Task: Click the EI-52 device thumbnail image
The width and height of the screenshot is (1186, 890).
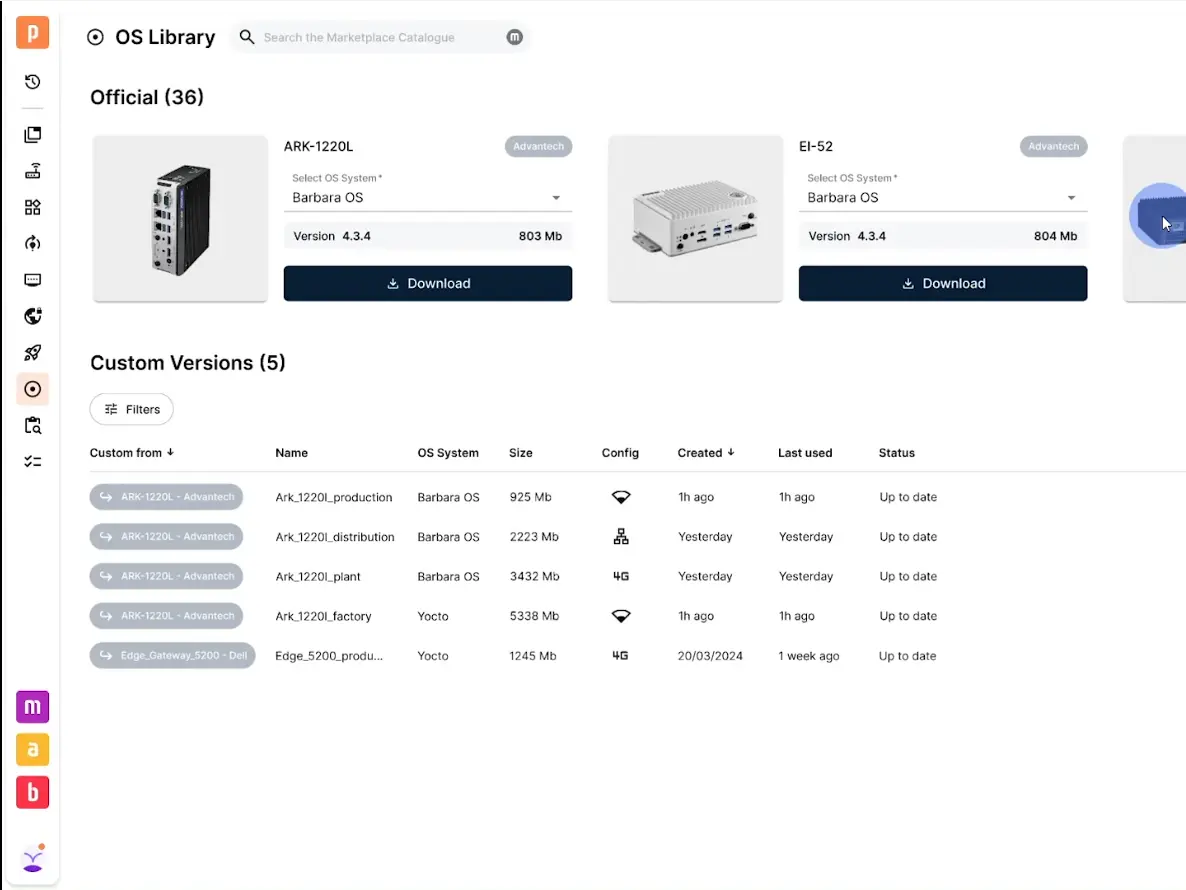Action: click(x=695, y=219)
